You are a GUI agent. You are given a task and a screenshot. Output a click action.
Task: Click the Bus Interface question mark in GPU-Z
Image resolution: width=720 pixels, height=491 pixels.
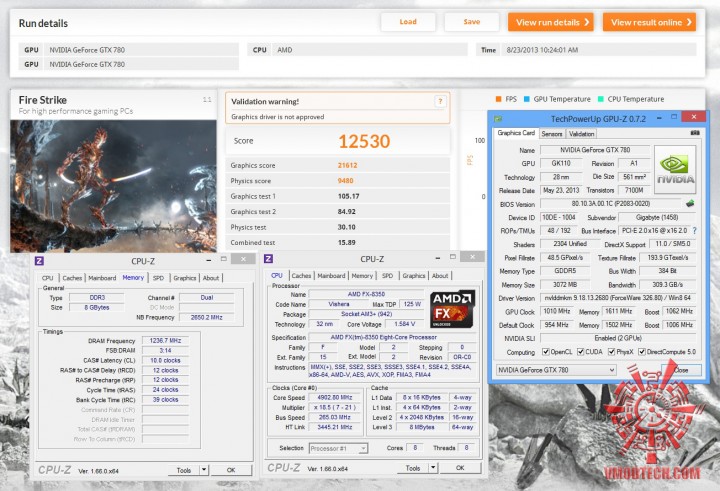[x=694, y=231]
